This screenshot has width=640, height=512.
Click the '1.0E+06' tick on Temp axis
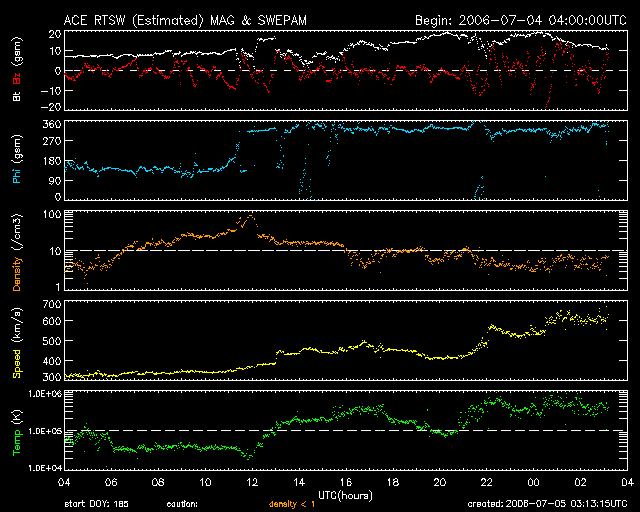(x=44, y=394)
